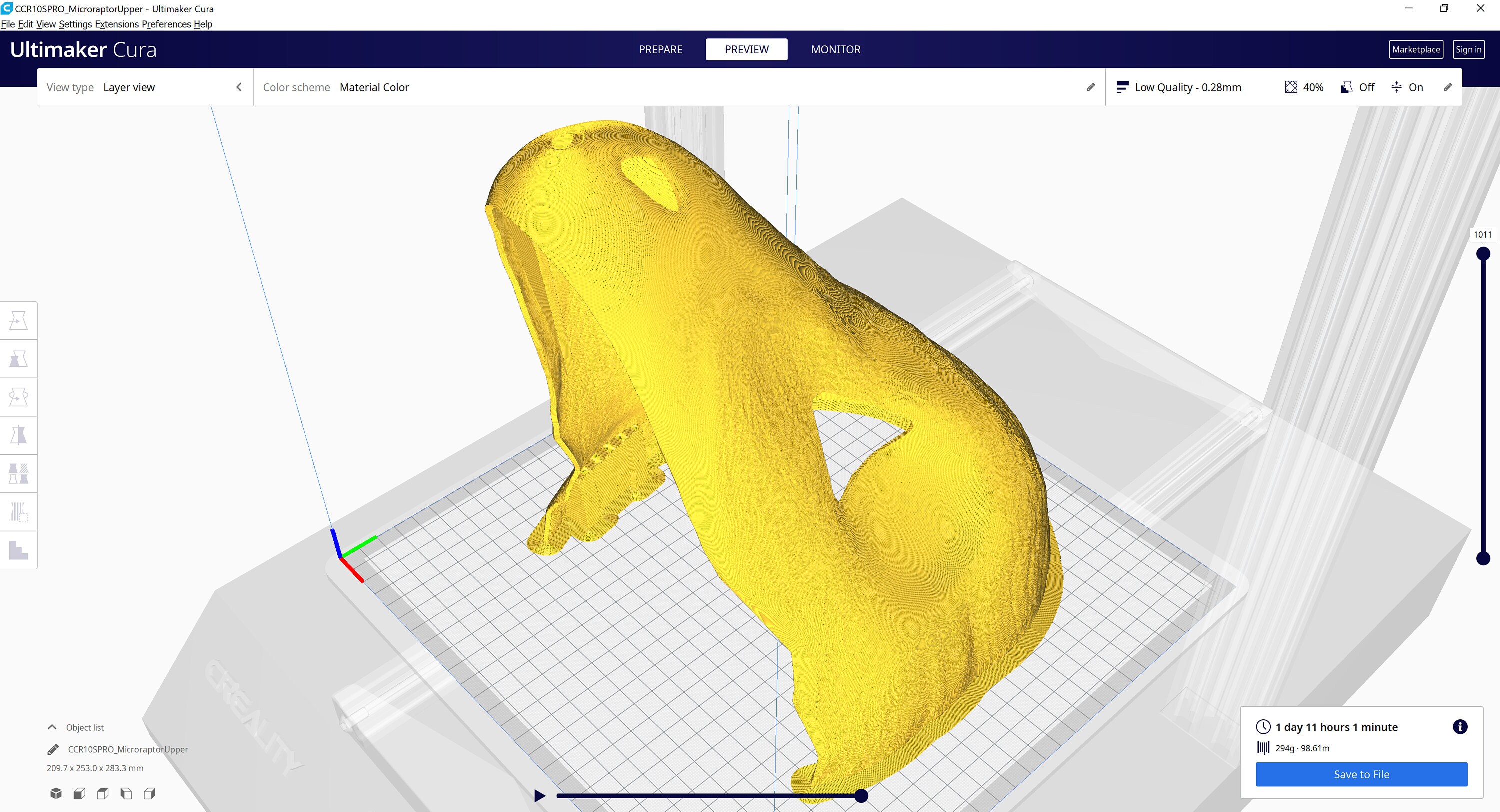Open the Marketplace

pos(1416,49)
